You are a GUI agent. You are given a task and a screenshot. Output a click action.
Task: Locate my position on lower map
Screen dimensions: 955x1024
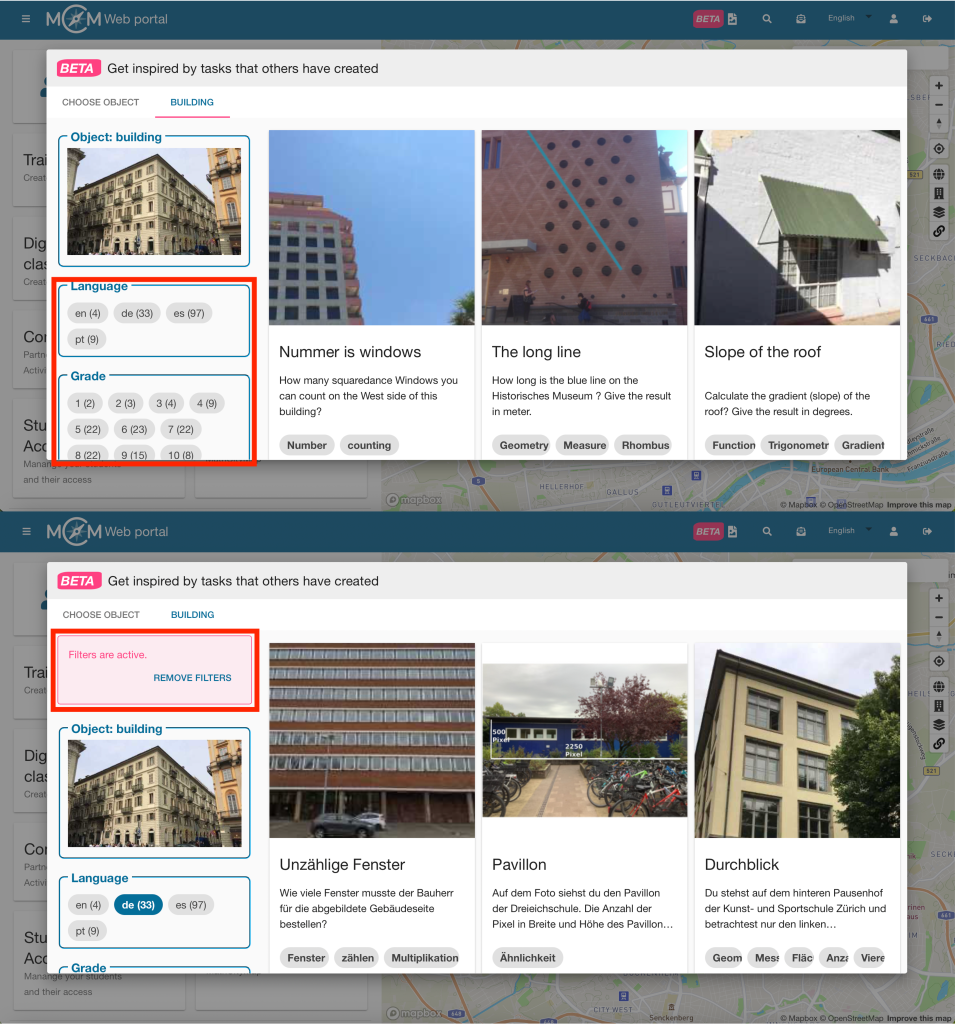pyautogui.click(x=939, y=662)
